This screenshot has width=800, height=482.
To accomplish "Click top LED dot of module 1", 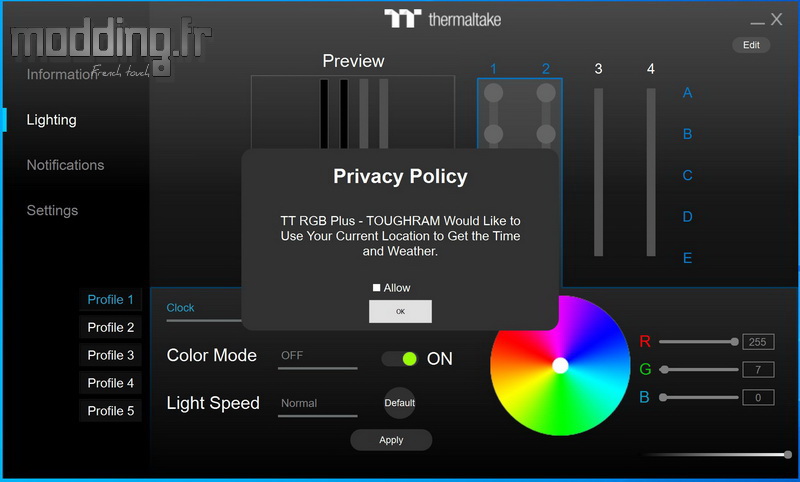I will (x=493, y=93).
